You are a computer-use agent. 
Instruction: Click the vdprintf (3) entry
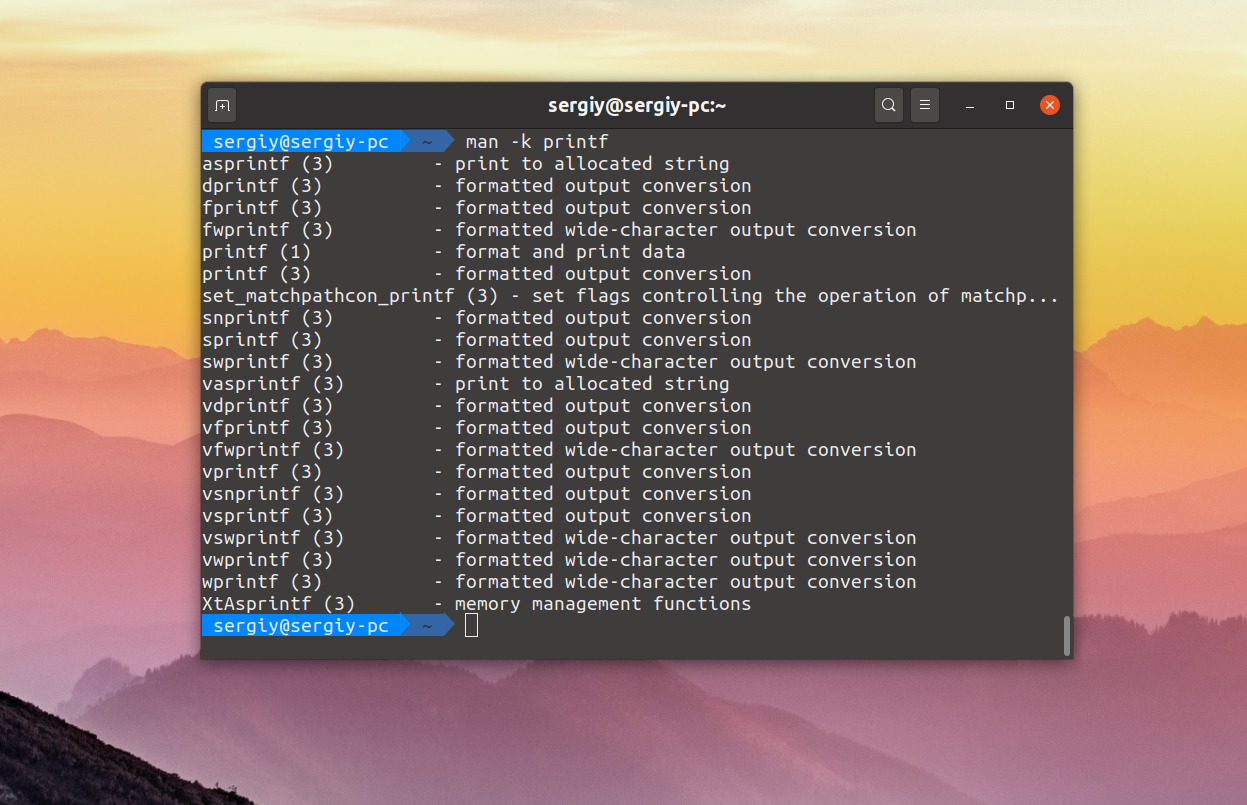[267, 406]
